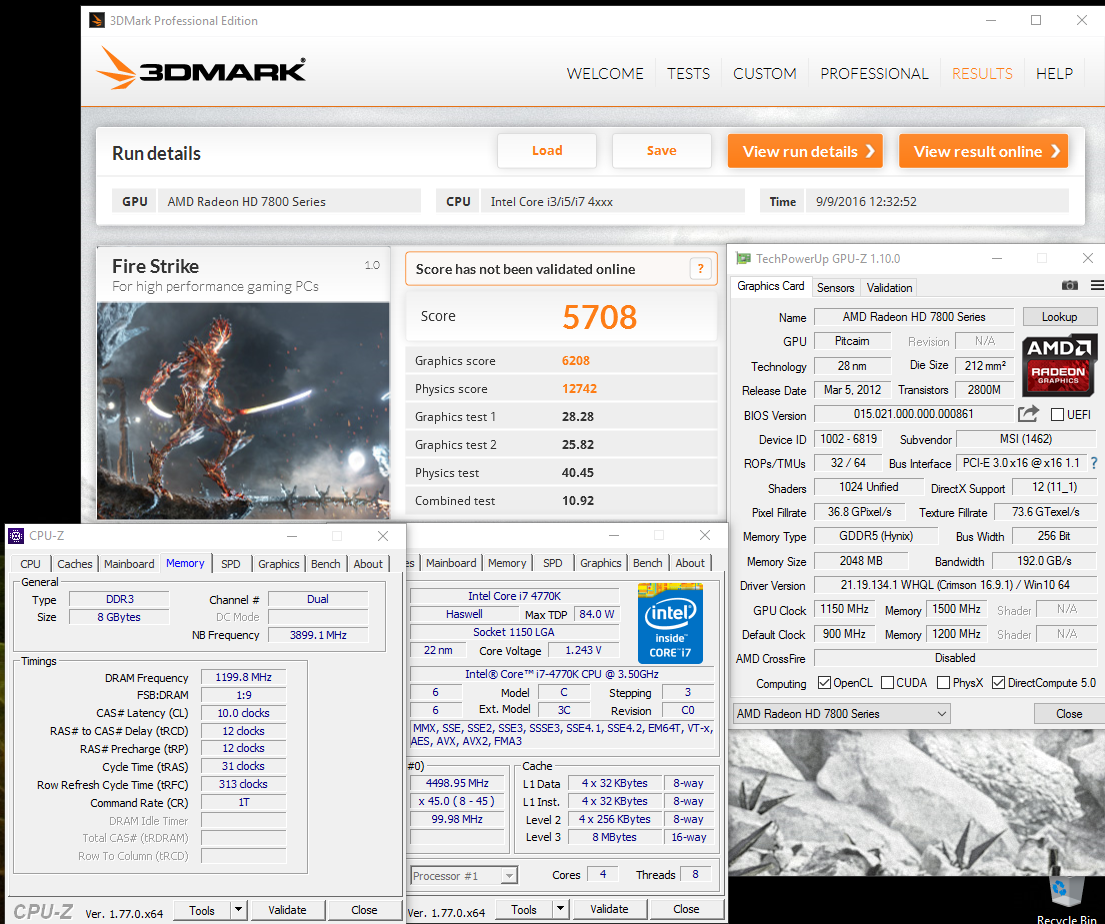
Task: Open the Processor #1 selection dropdown
Action: coord(464,875)
